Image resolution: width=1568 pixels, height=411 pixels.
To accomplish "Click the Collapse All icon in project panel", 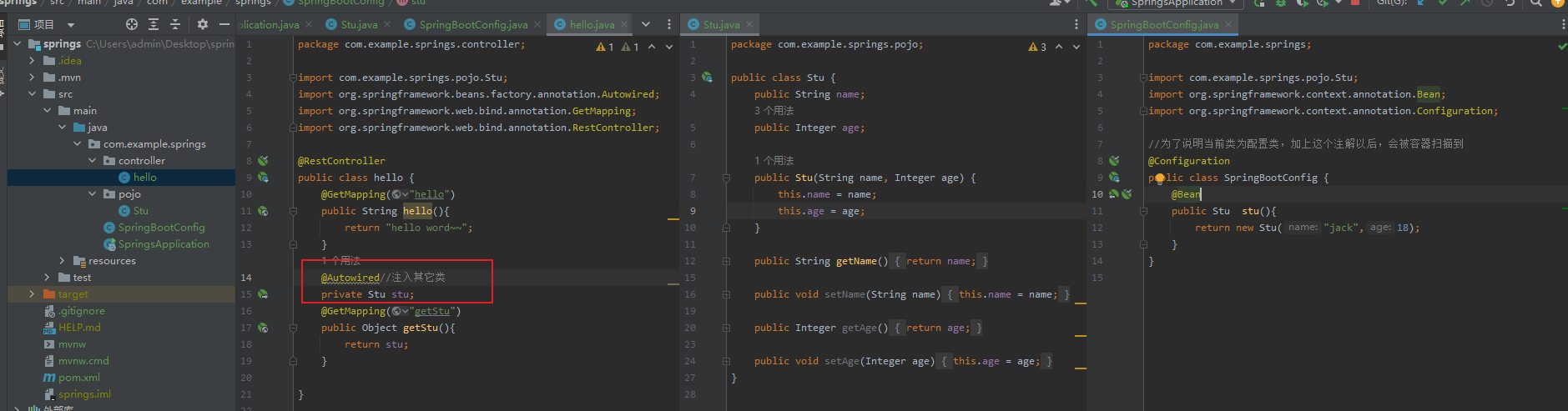I will coord(175,24).
